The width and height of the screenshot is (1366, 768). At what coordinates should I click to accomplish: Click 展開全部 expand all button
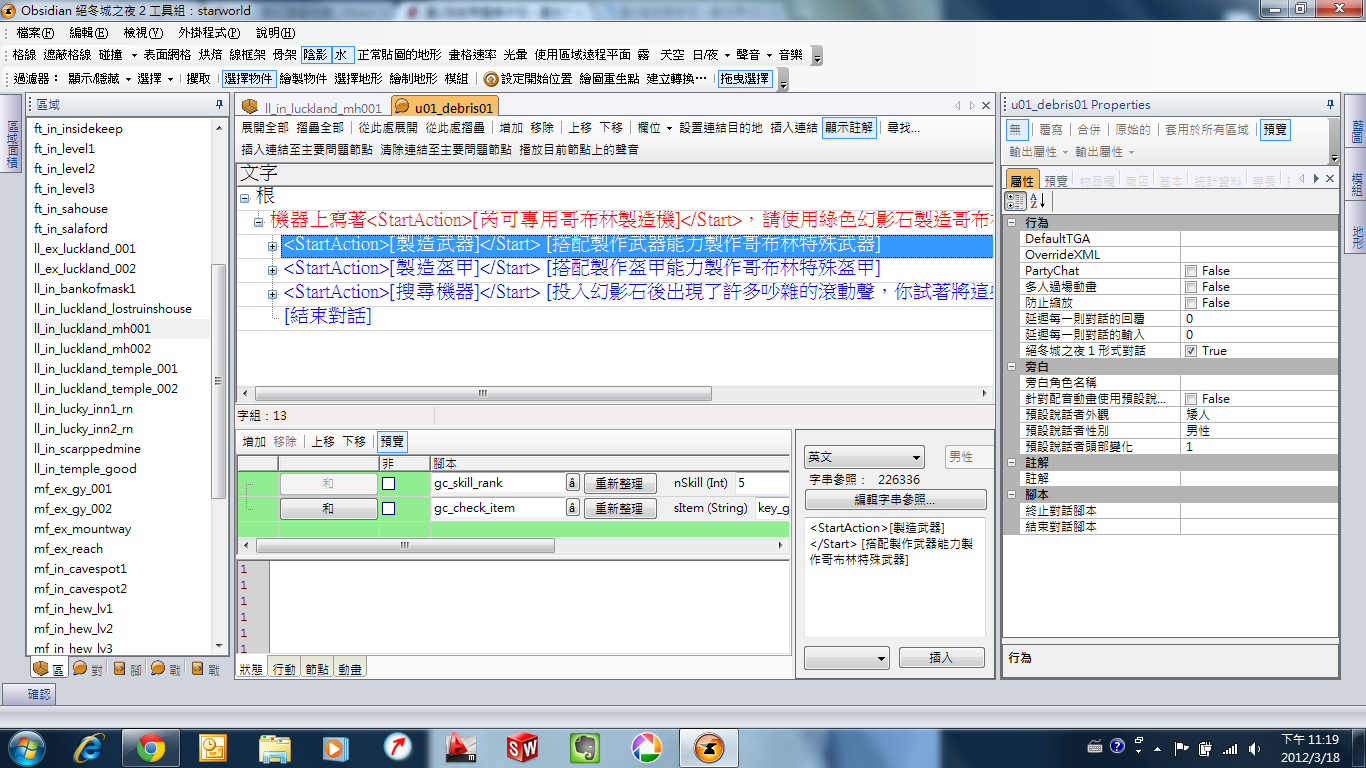point(265,128)
